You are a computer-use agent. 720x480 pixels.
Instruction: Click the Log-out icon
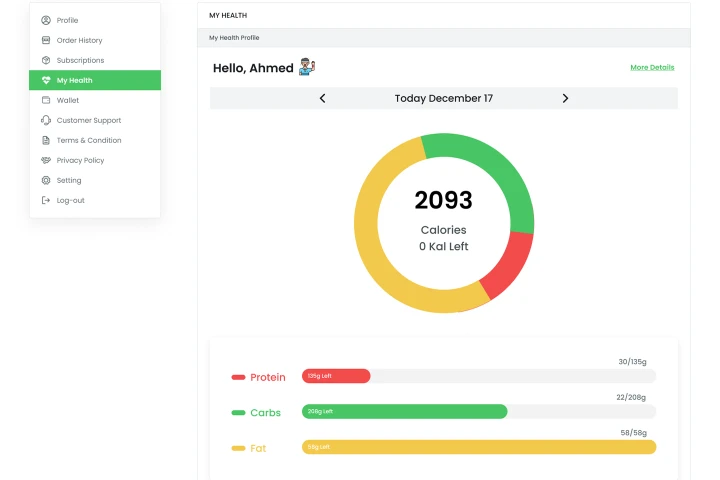[46, 200]
